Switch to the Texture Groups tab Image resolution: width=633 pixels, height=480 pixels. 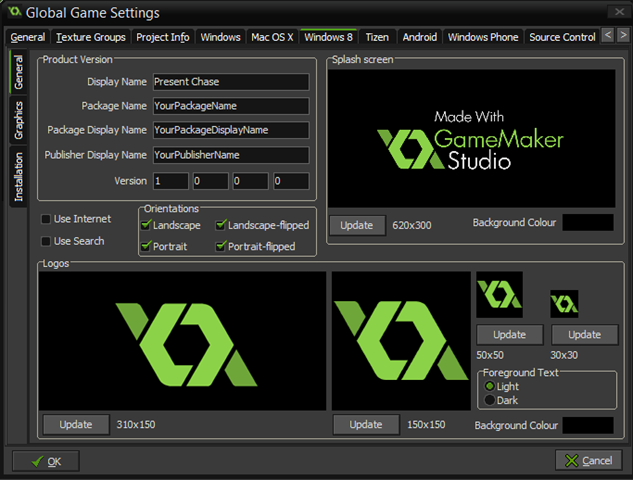[91, 37]
